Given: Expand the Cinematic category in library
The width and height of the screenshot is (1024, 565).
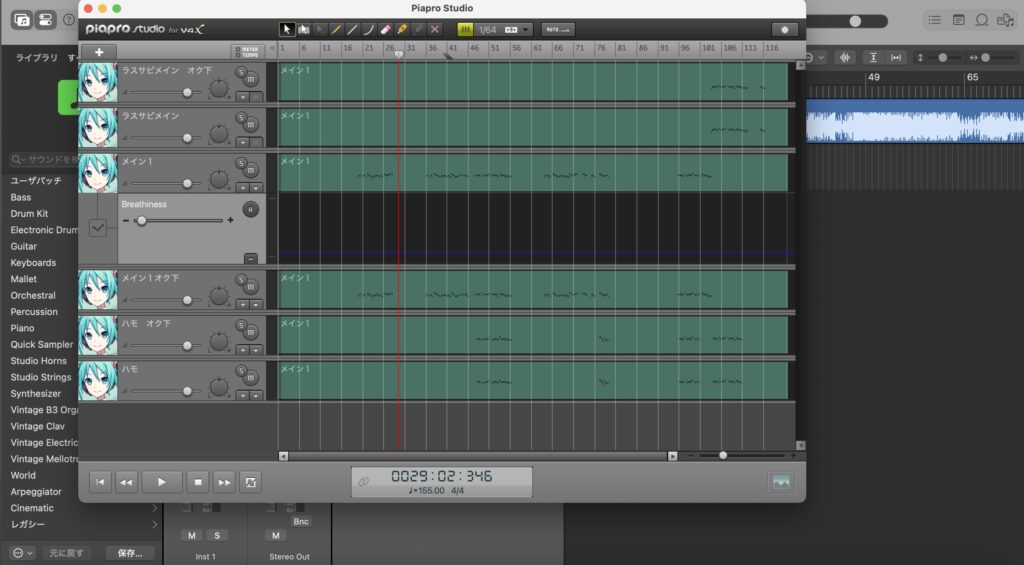Looking at the screenshot, I should (x=155, y=508).
